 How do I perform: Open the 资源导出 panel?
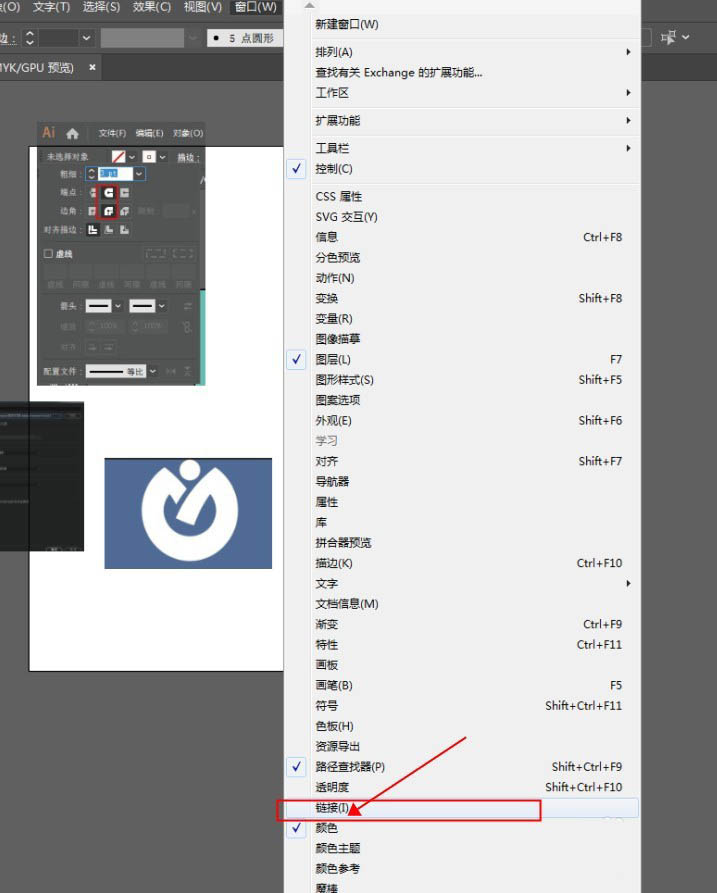(x=462, y=747)
